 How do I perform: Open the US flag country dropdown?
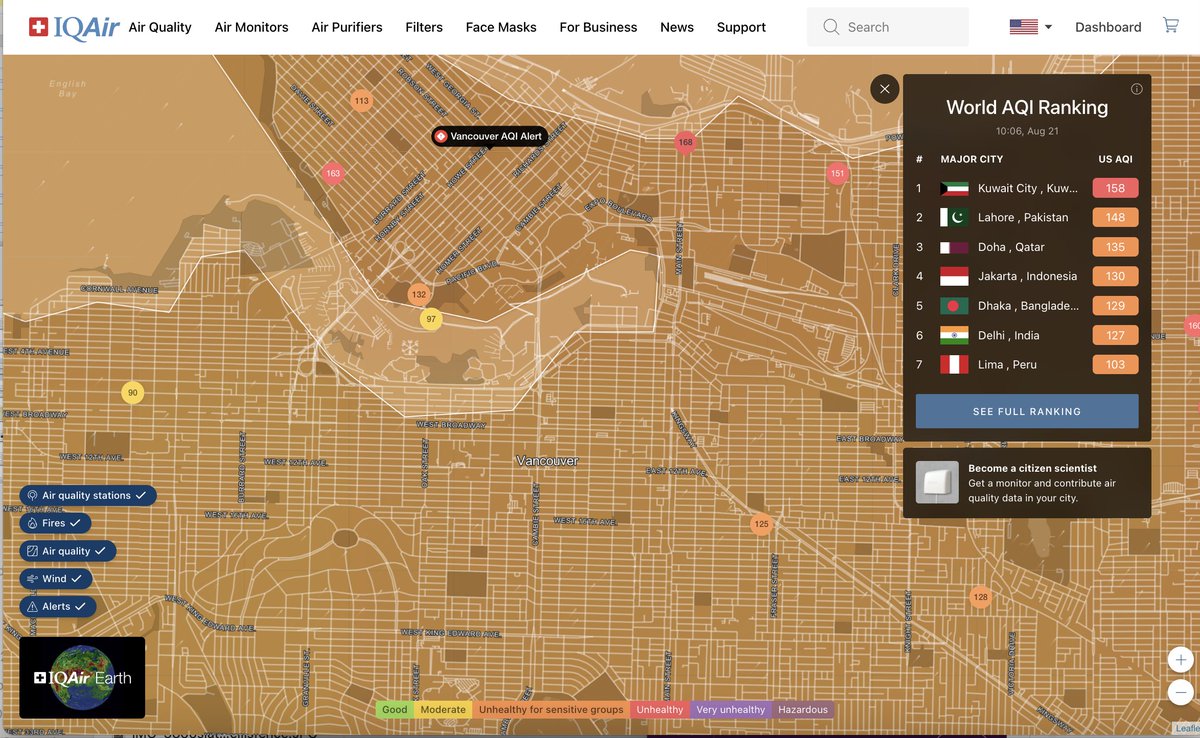[1031, 27]
